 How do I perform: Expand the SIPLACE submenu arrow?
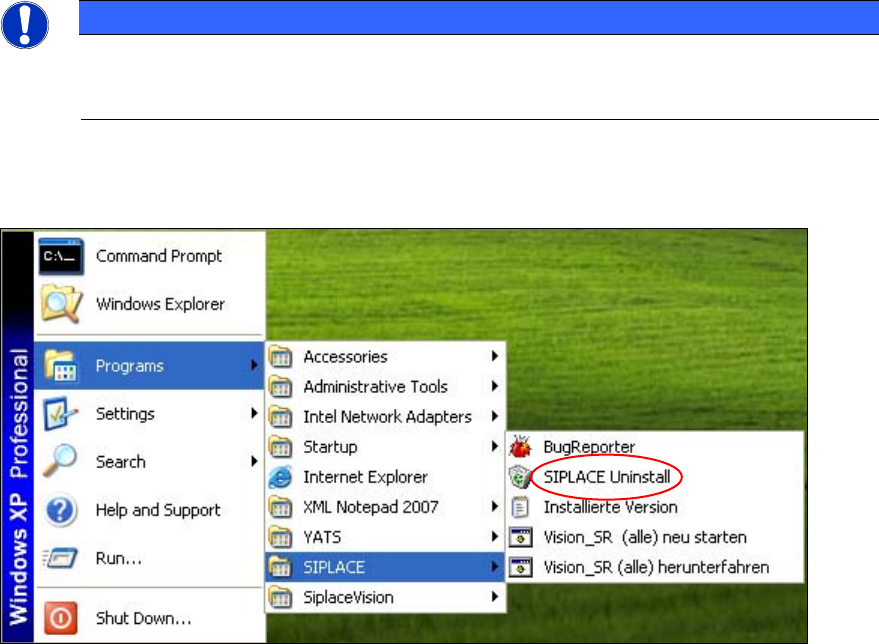point(495,567)
